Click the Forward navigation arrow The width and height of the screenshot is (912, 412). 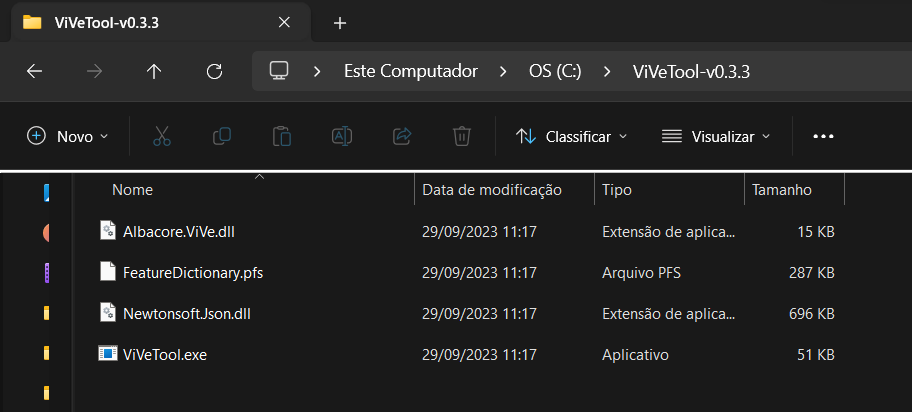(94, 72)
